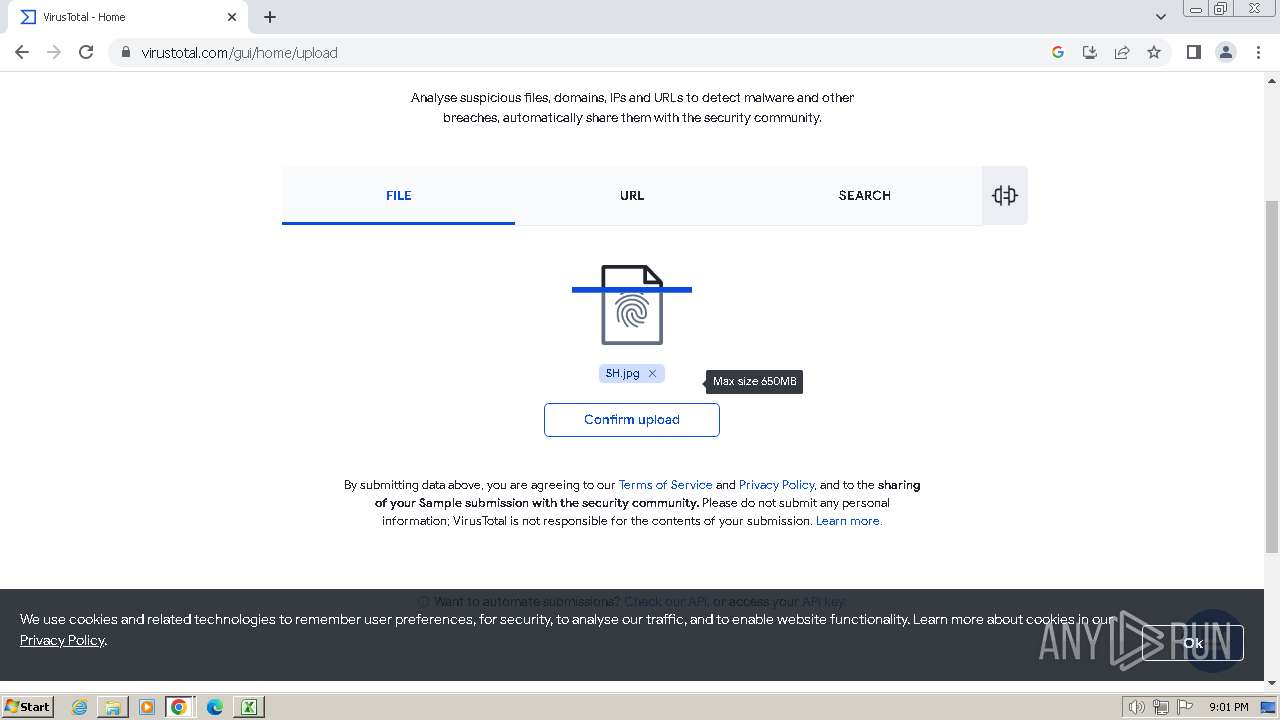Open the Windows Start menu
Viewport: 1280px width, 720px height.
[x=28, y=706]
